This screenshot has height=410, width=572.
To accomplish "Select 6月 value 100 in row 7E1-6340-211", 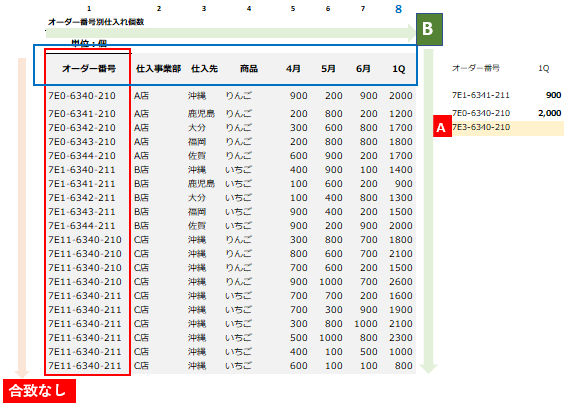I will 368,170.
